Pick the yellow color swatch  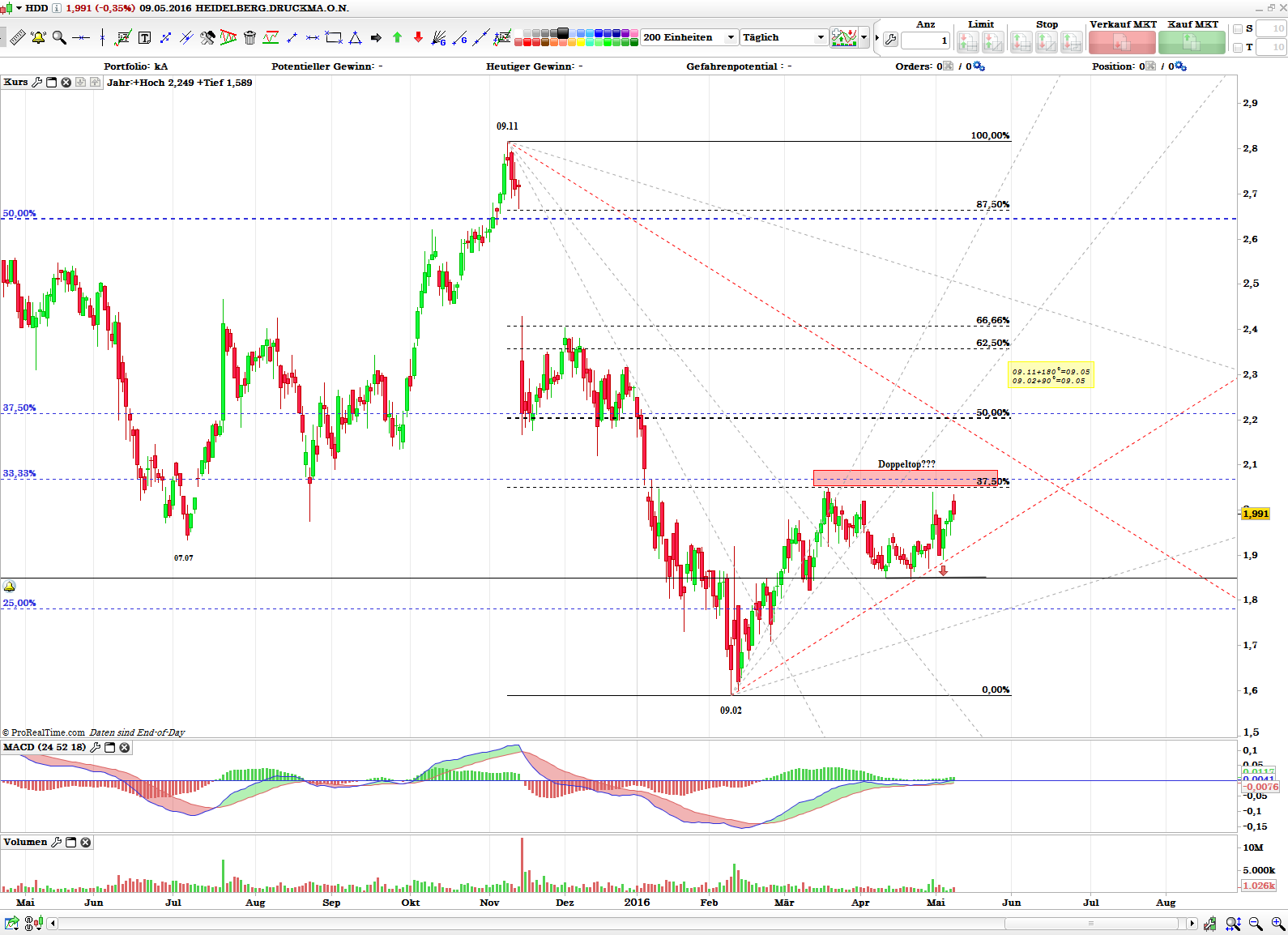tap(581, 42)
